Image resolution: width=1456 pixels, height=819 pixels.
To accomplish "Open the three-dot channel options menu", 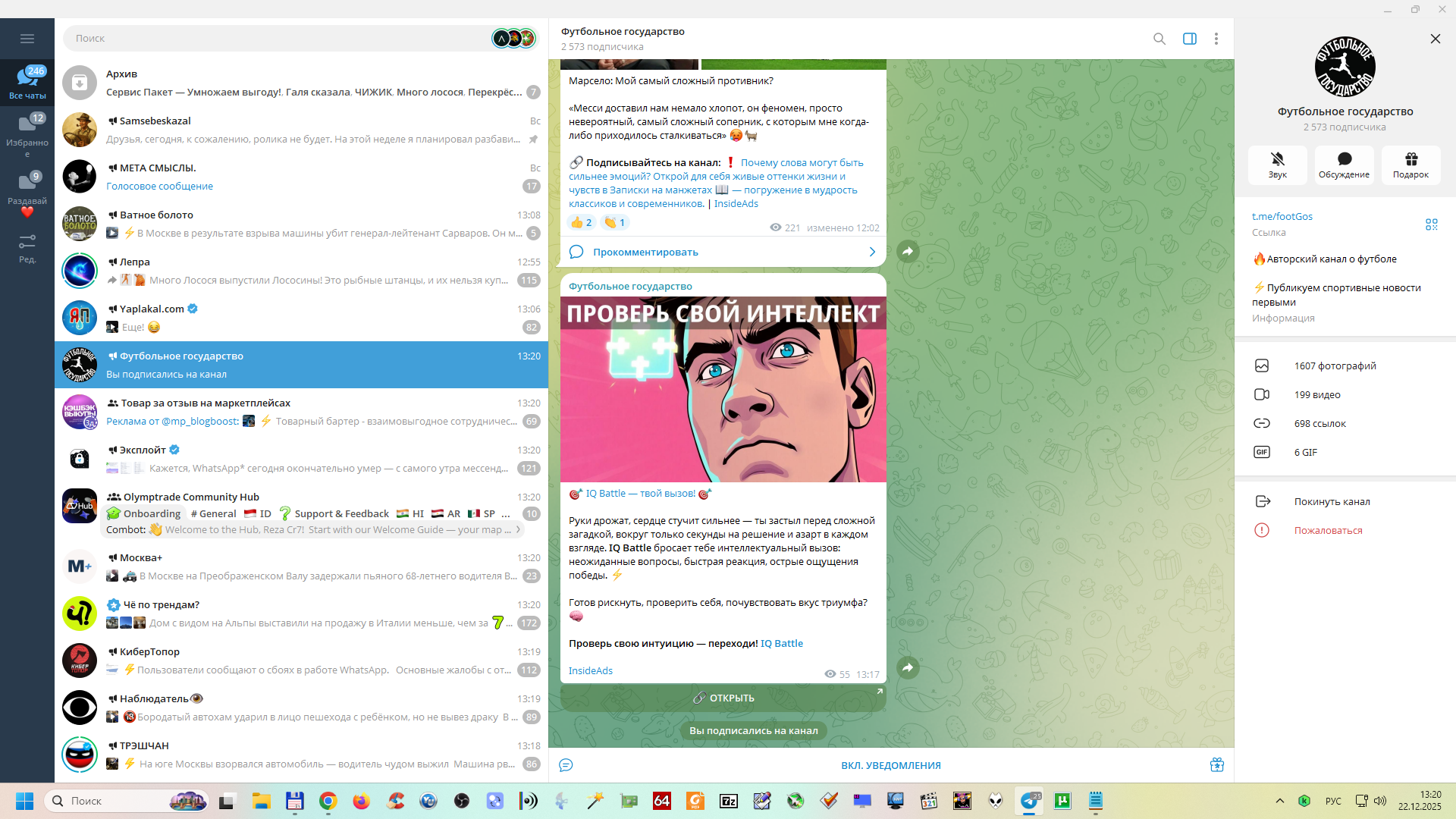I will tap(1216, 39).
